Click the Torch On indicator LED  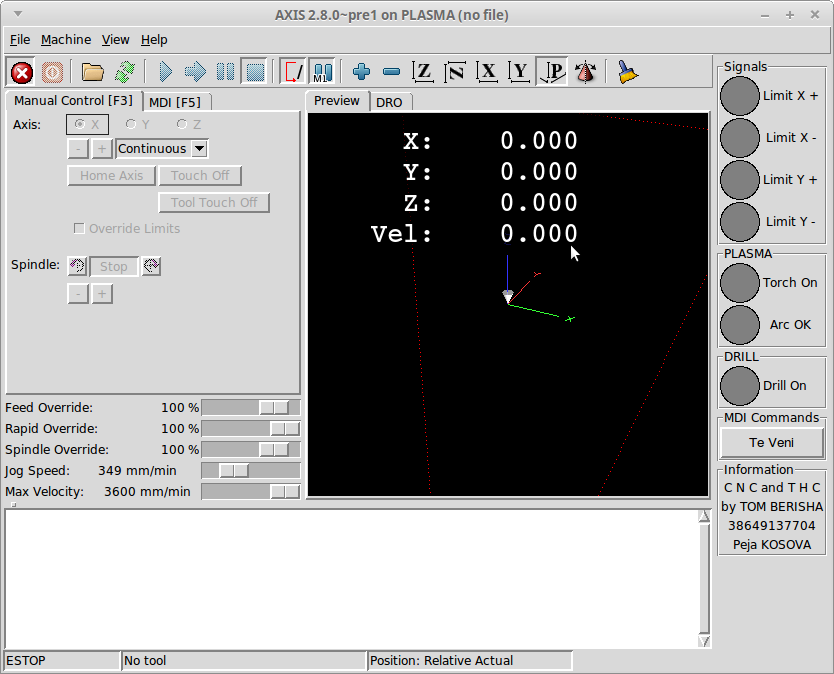pyautogui.click(x=739, y=282)
